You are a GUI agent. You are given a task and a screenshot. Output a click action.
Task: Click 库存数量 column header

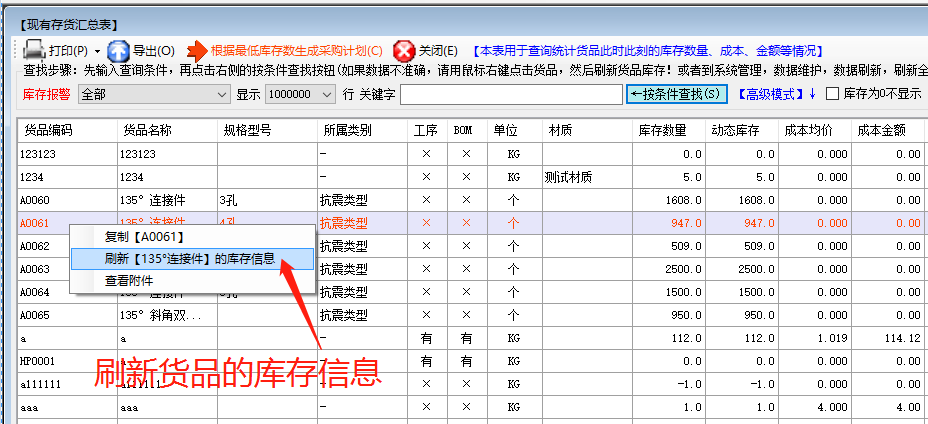(669, 131)
